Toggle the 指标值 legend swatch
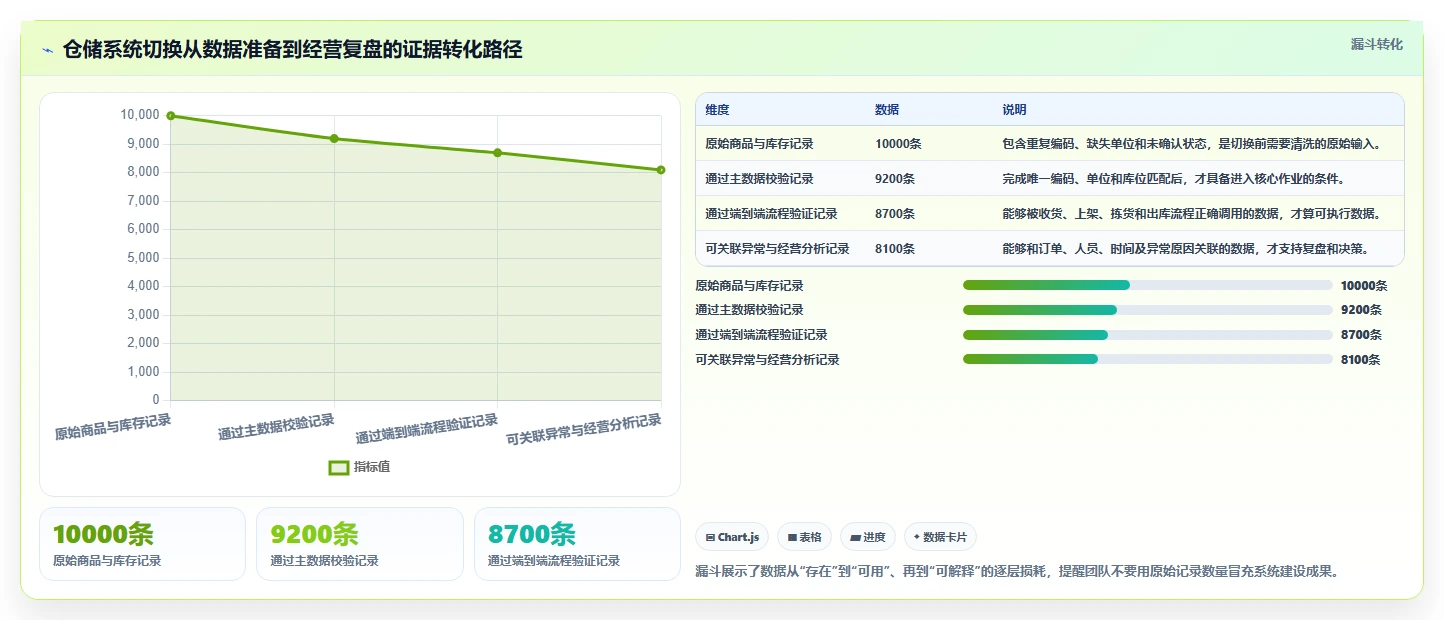This screenshot has height=620, width=1444. [339, 467]
